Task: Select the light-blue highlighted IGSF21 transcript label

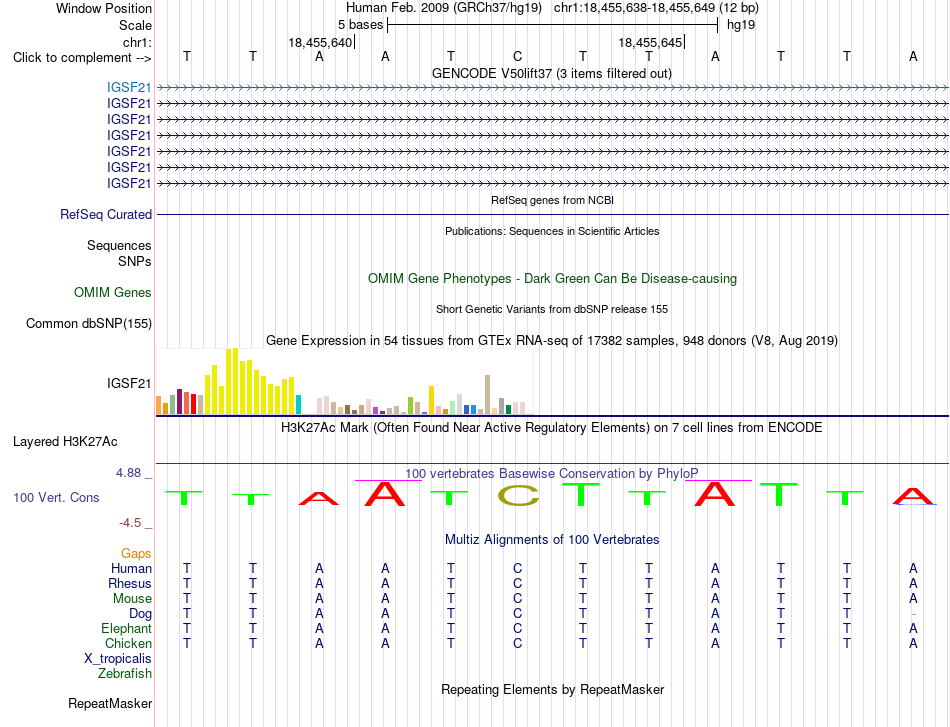Action: pos(128,88)
